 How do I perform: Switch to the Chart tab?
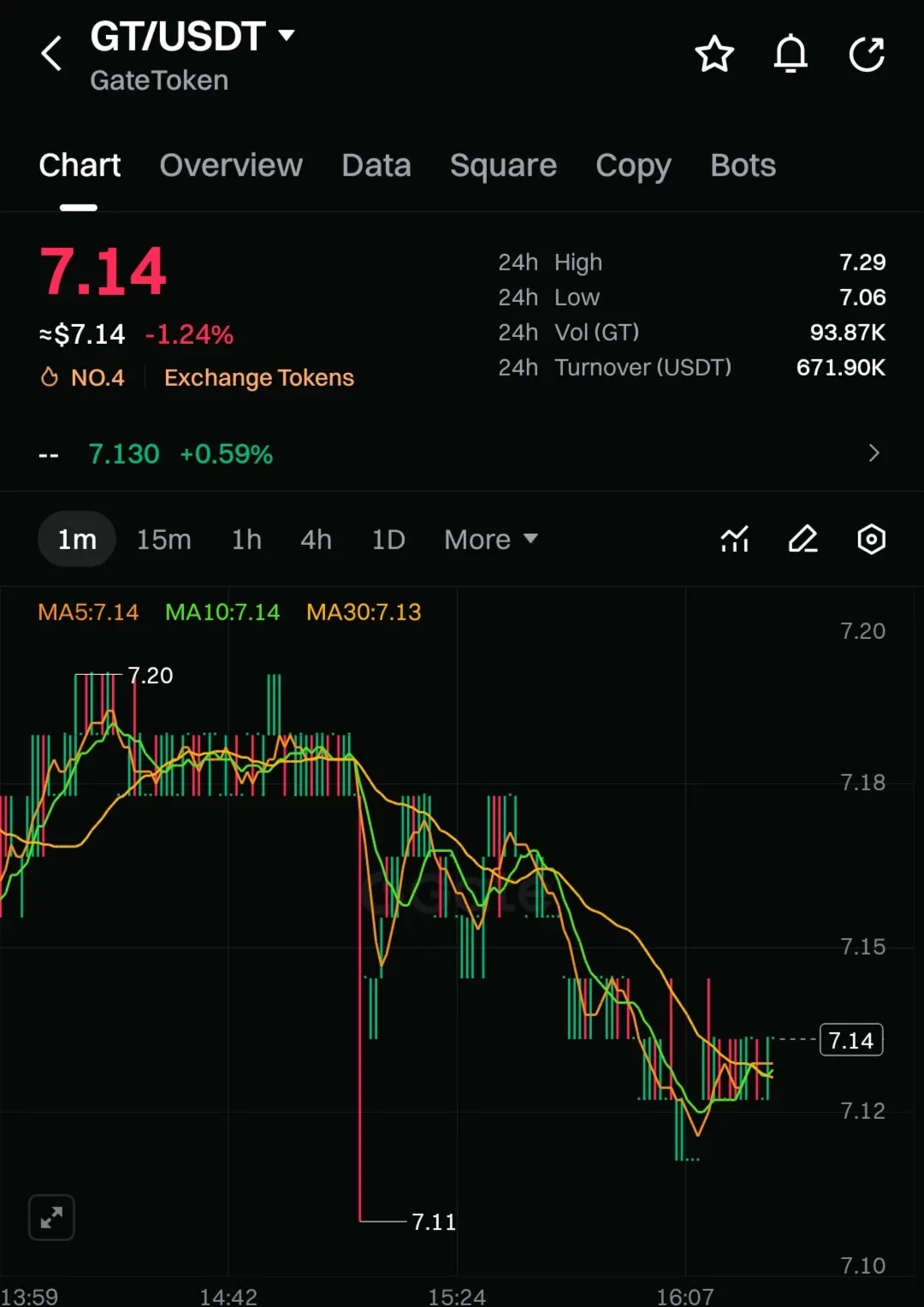click(80, 165)
